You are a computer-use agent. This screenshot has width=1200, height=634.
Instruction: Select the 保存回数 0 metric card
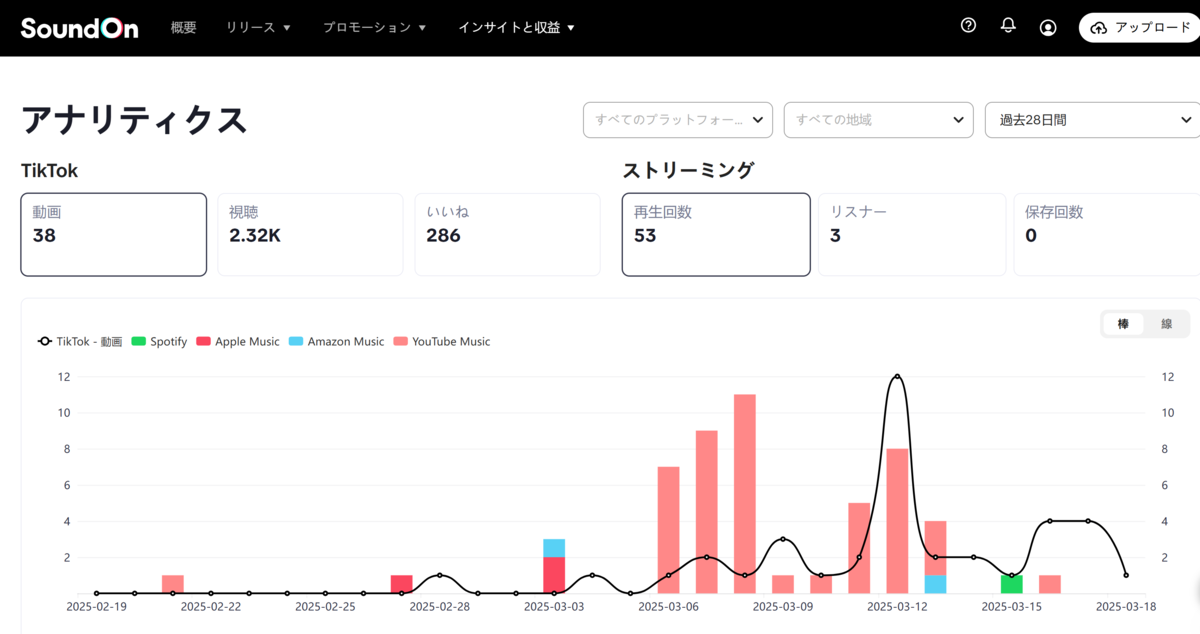(1107, 235)
